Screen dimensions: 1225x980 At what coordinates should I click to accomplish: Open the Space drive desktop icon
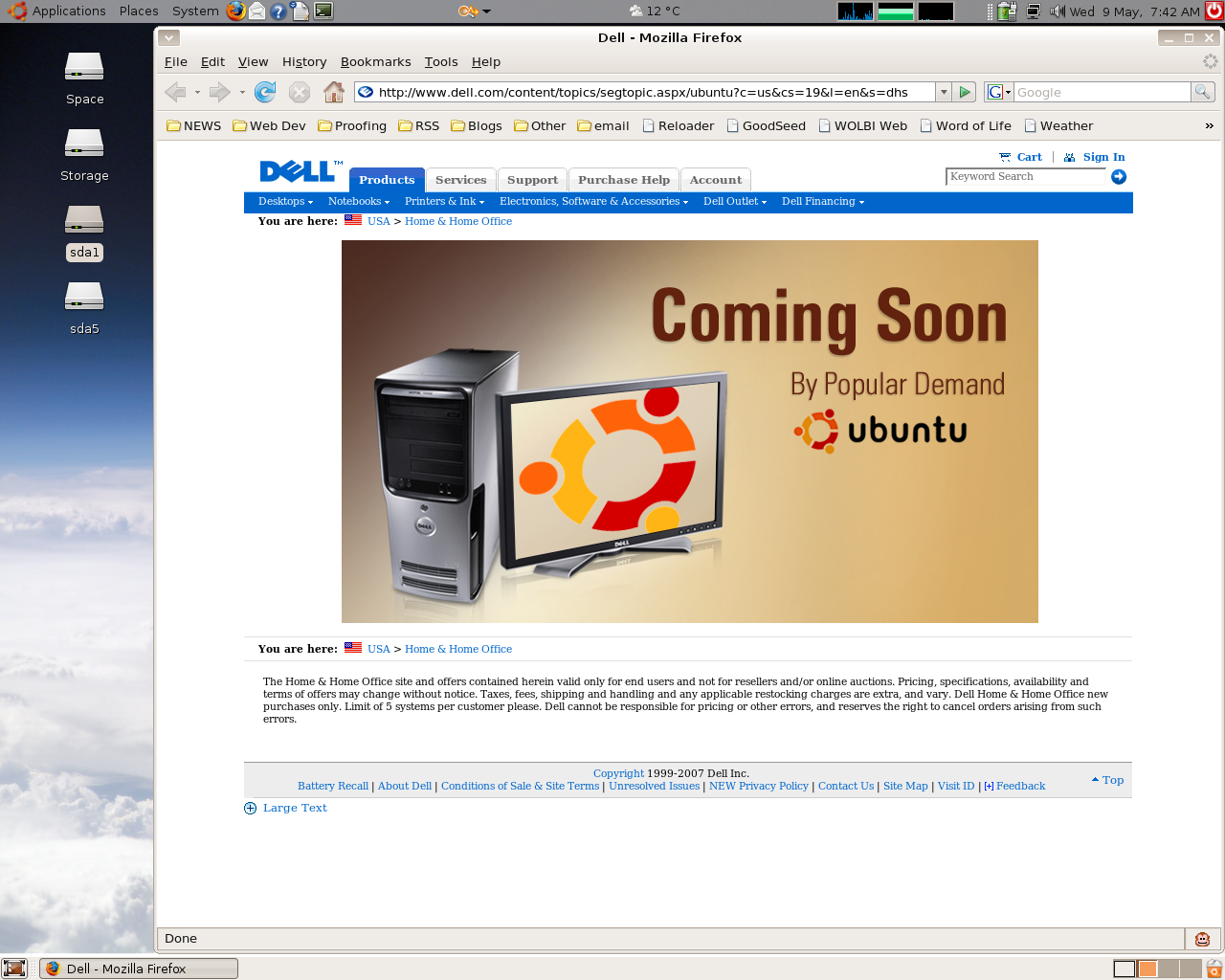click(84, 78)
